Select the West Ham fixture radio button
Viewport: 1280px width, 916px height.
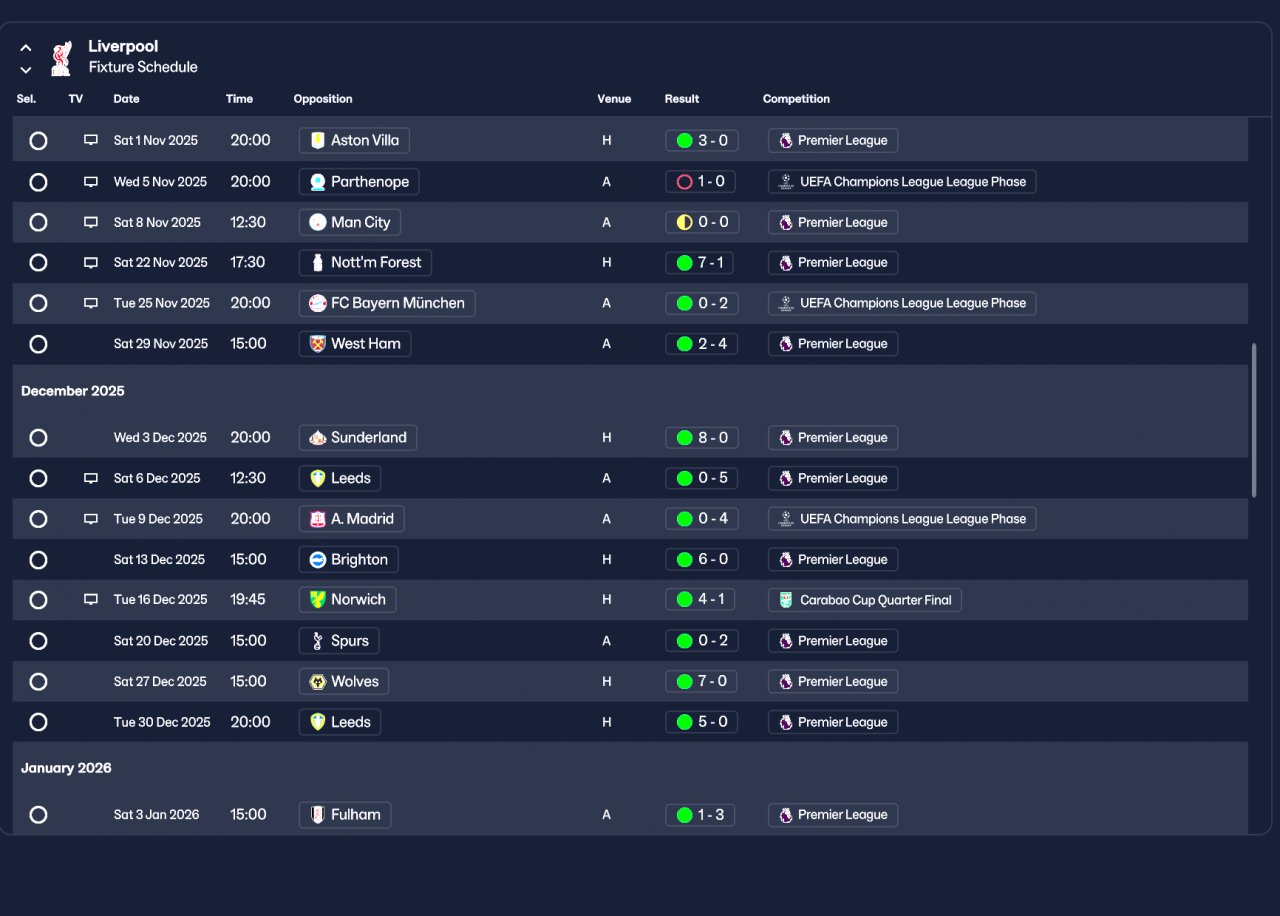tap(38, 344)
